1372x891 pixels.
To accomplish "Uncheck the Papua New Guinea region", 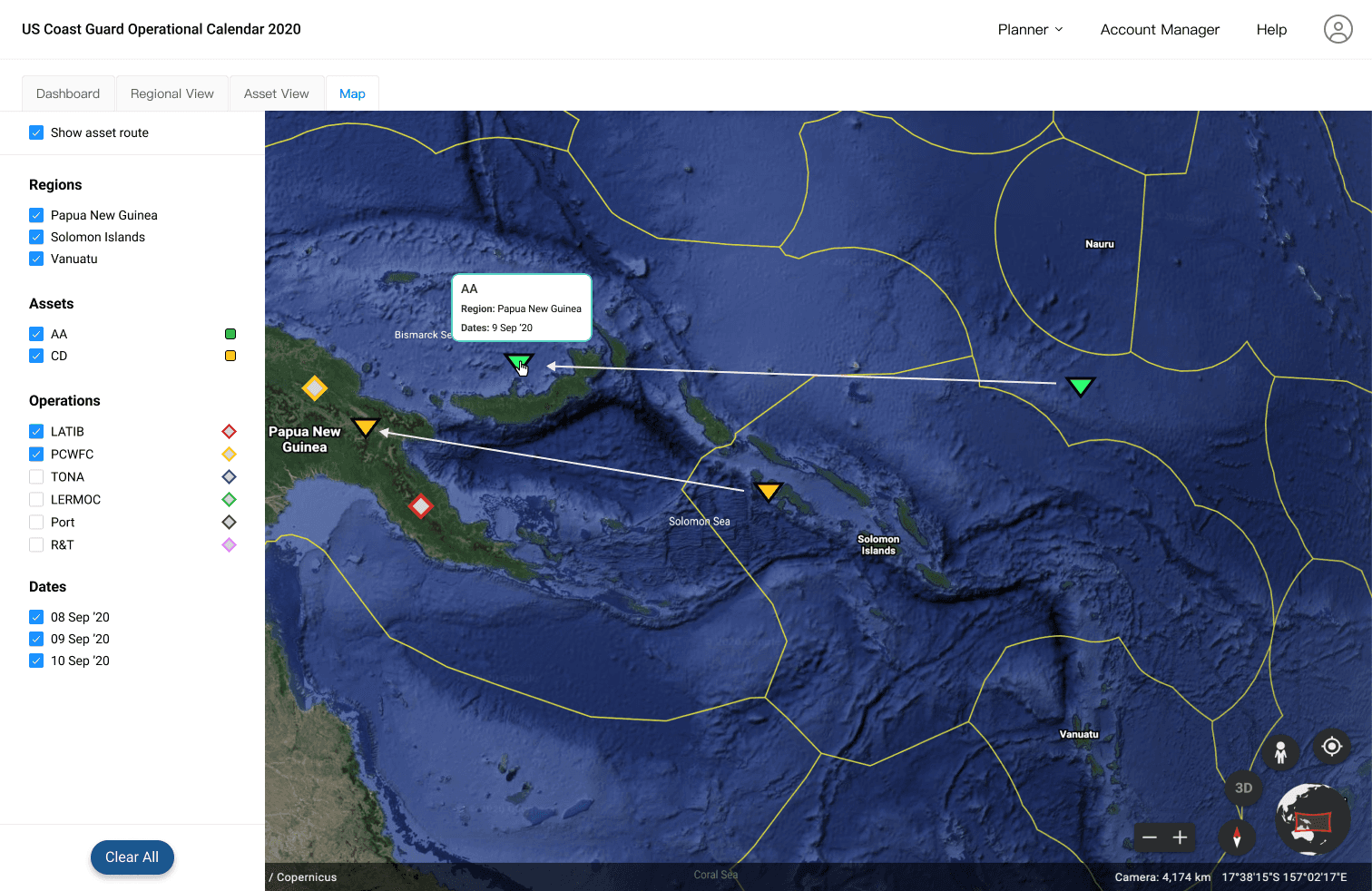I will coord(36,215).
